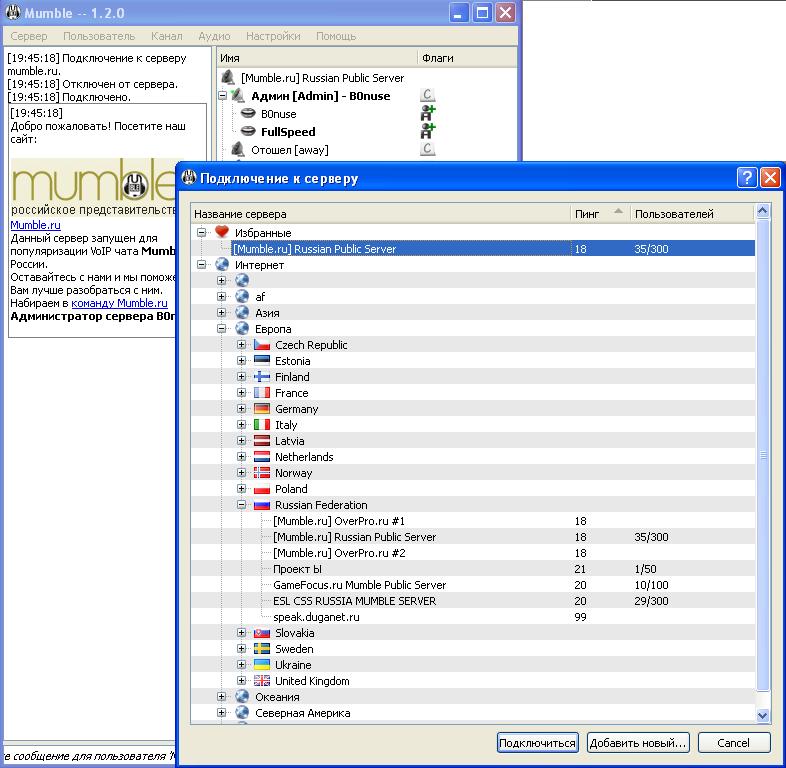This screenshot has width=786, height=768.
Task: Click the heart icon beside Избранные
Action: tap(222, 233)
